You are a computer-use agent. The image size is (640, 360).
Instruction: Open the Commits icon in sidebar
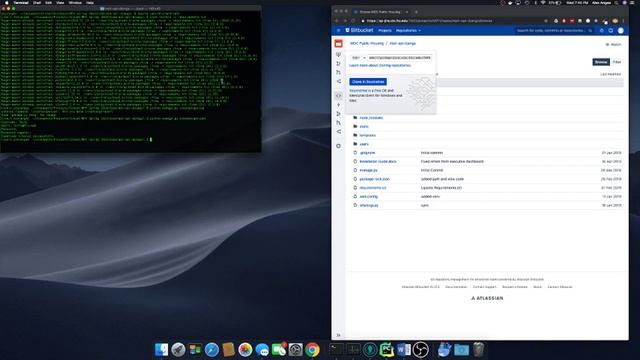(338, 105)
